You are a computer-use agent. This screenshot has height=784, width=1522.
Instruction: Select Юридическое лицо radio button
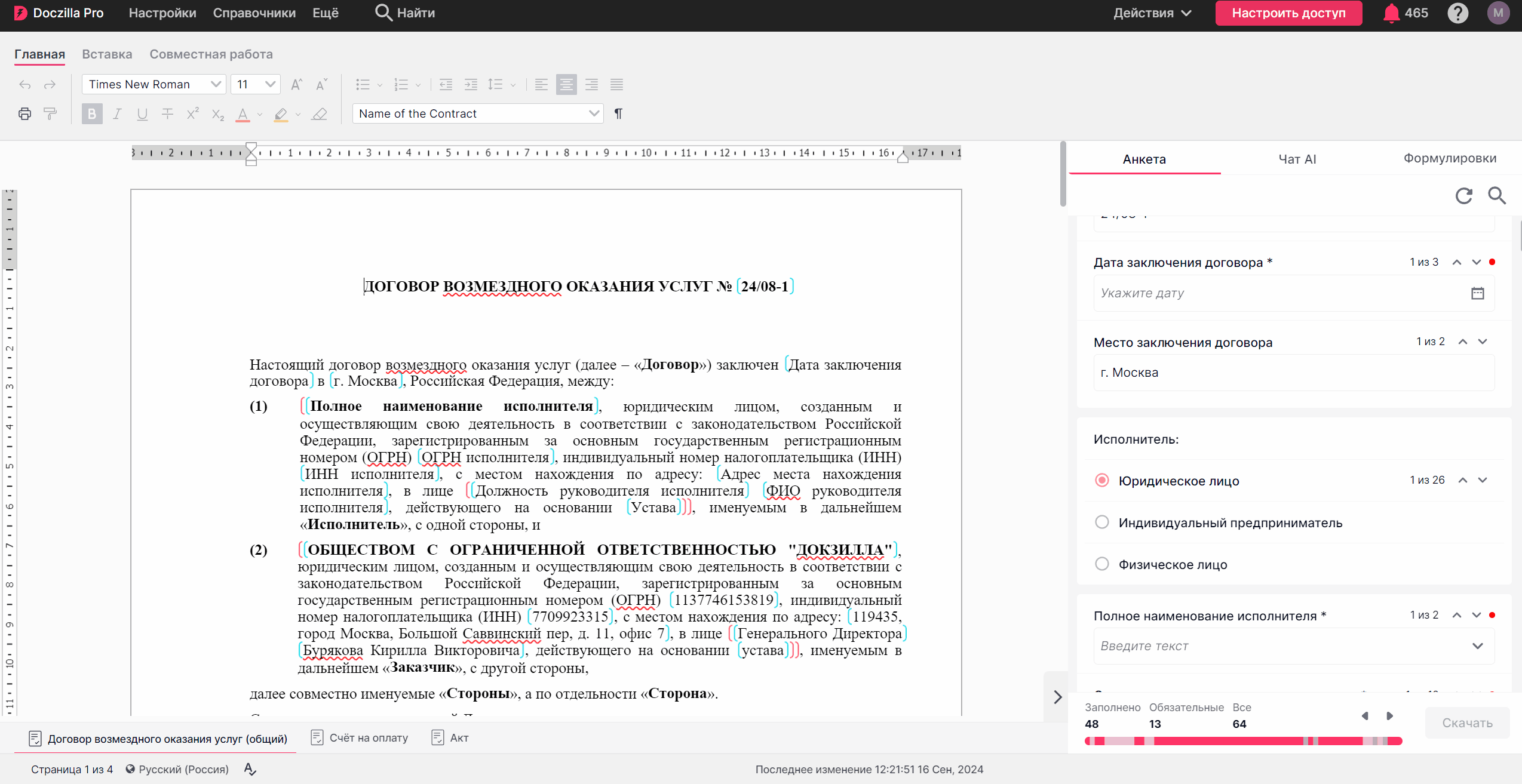pyautogui.click(x=1102, y=481)
